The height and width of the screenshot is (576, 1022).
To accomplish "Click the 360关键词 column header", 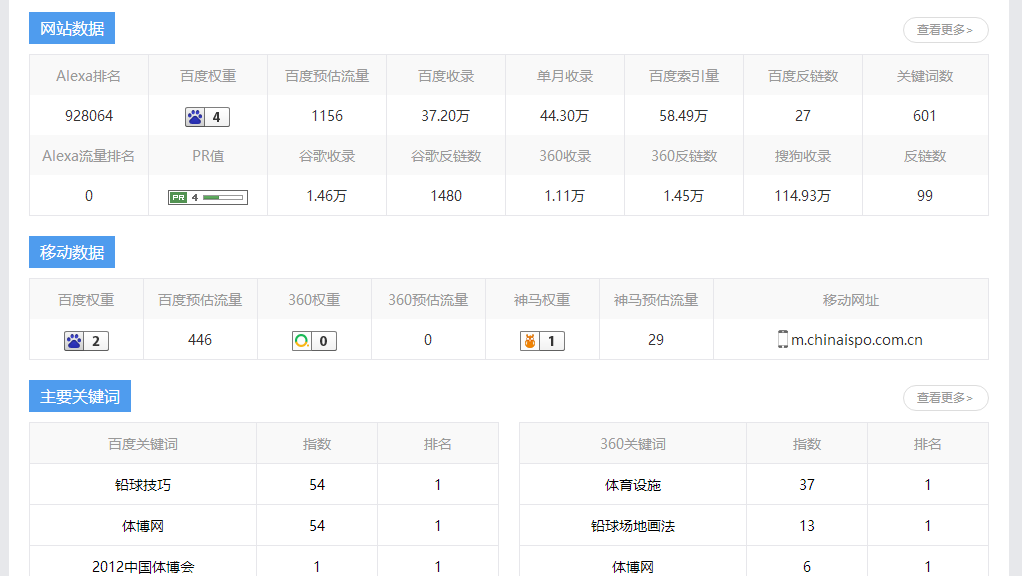I will [633, 444].
